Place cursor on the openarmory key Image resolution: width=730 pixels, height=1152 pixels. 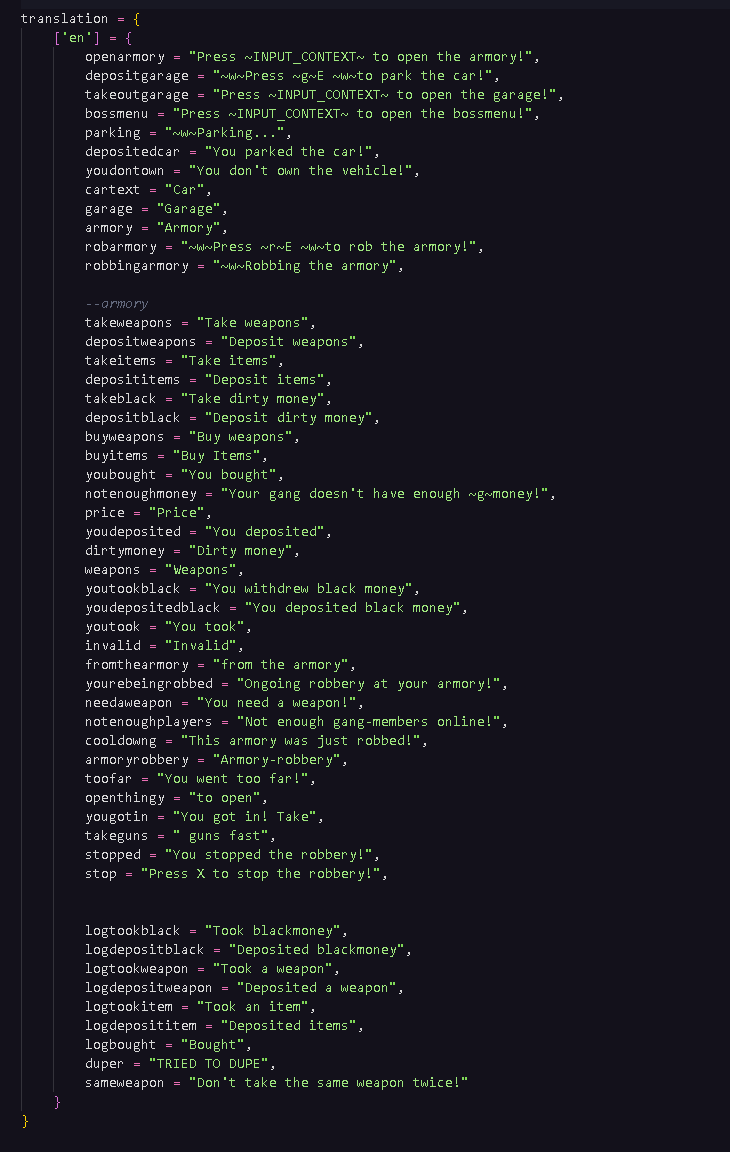click(124, 57)
